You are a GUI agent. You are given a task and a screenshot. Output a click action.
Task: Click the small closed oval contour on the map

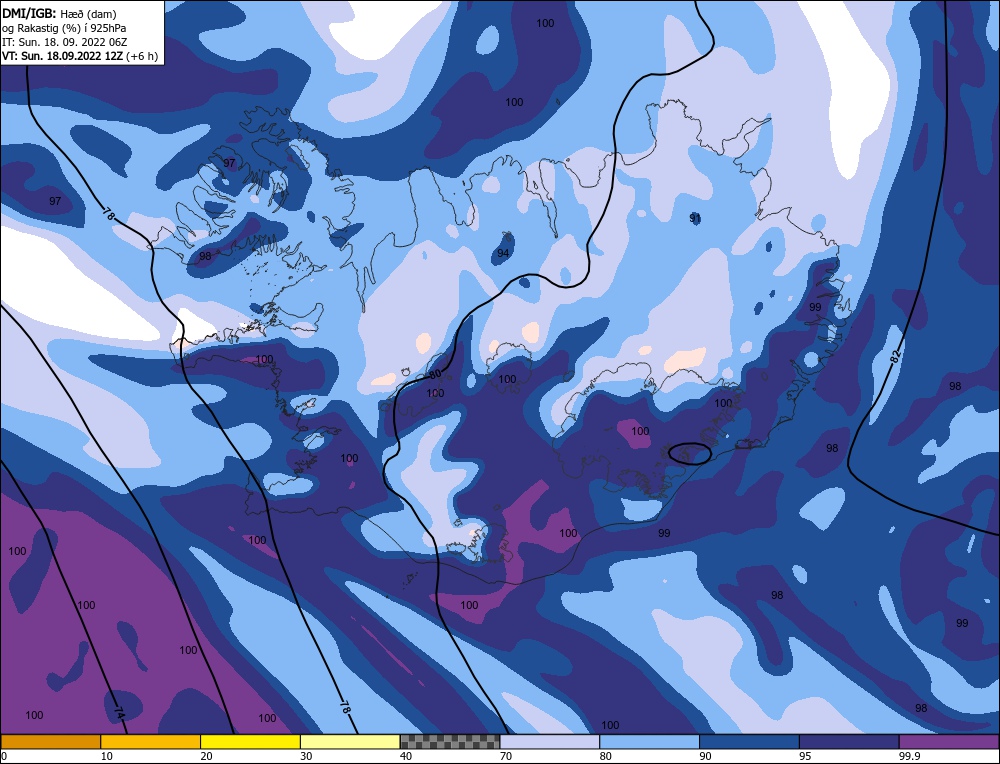689,453
